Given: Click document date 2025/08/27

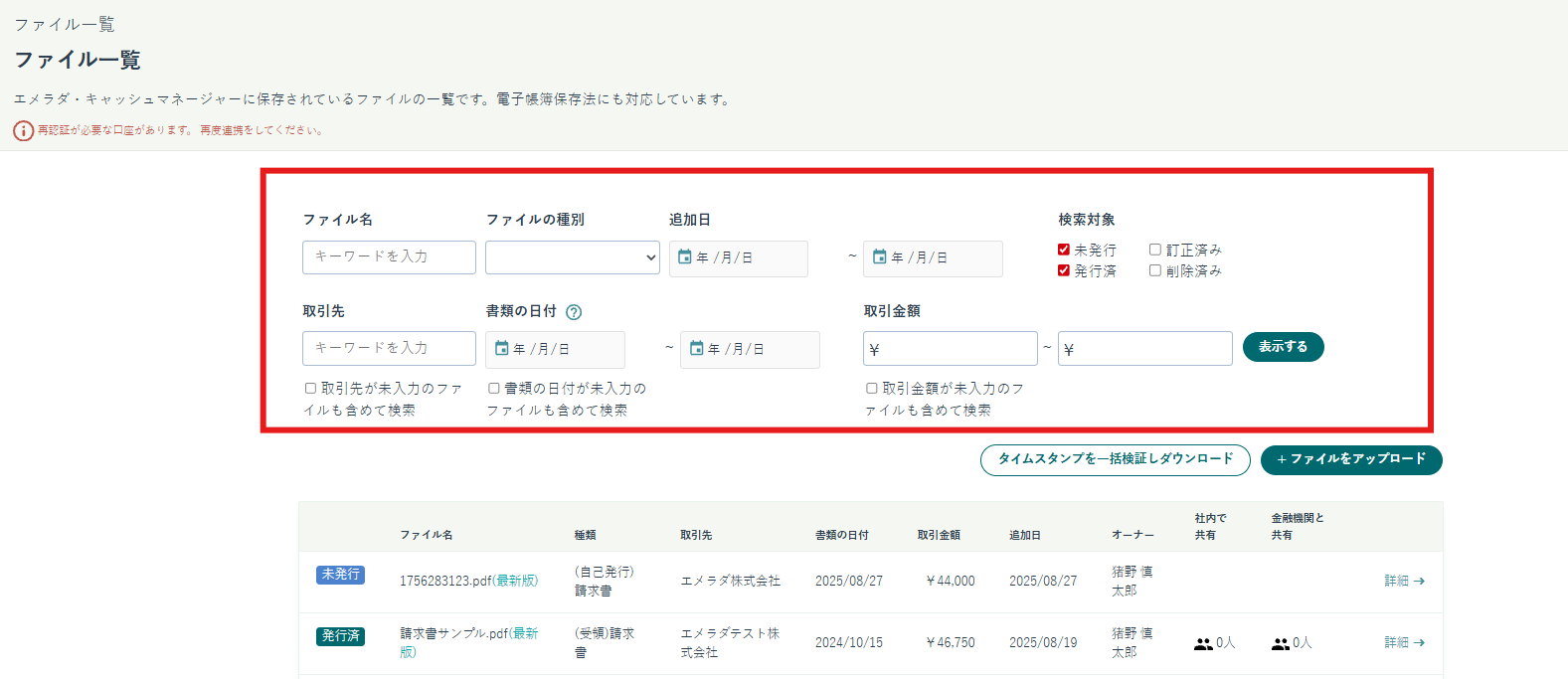Looking at the screenshot, I should pyautogui.click(x=849, y=581).
